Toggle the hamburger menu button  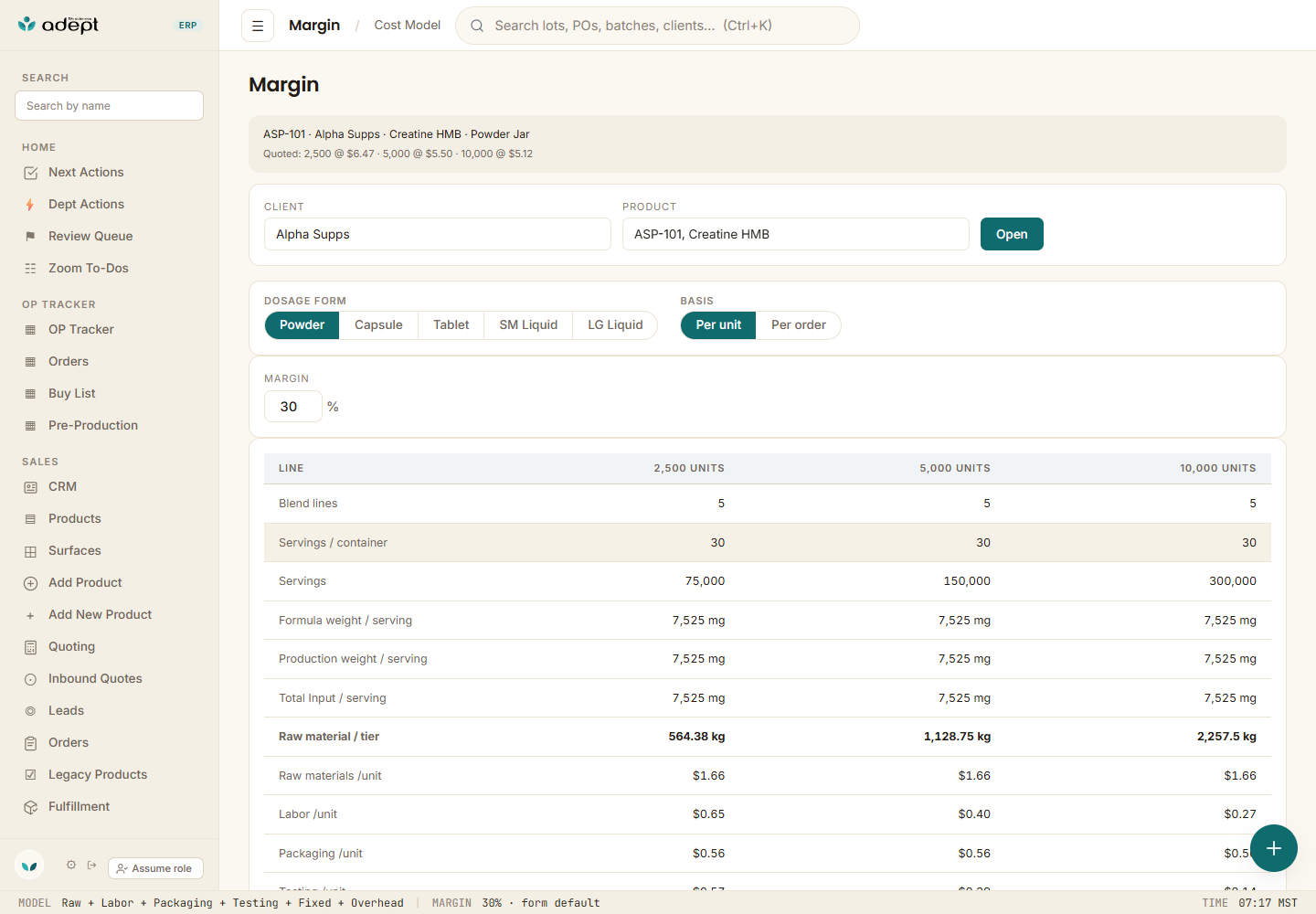[x=258, y=26]
